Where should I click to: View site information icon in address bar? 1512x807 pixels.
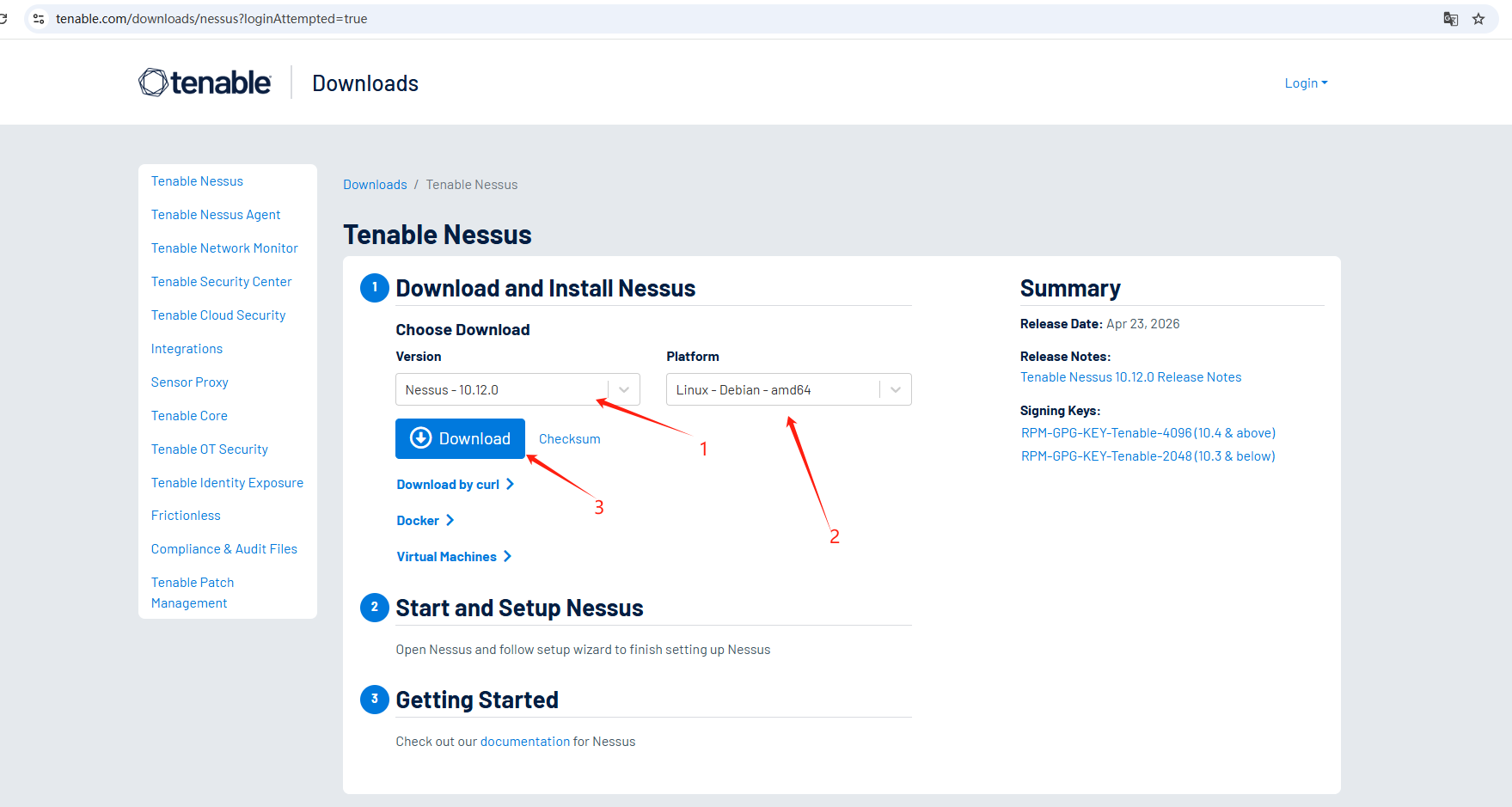(39, 19)
